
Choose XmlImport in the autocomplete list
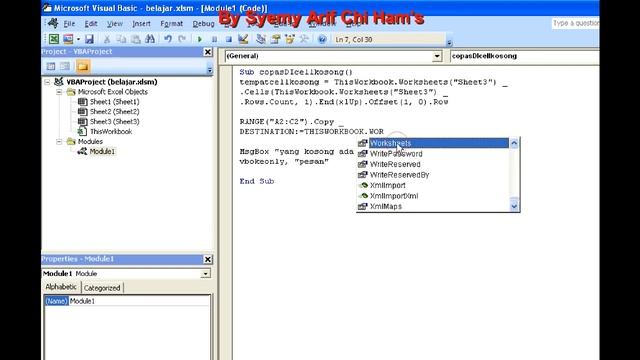[433, 185]
